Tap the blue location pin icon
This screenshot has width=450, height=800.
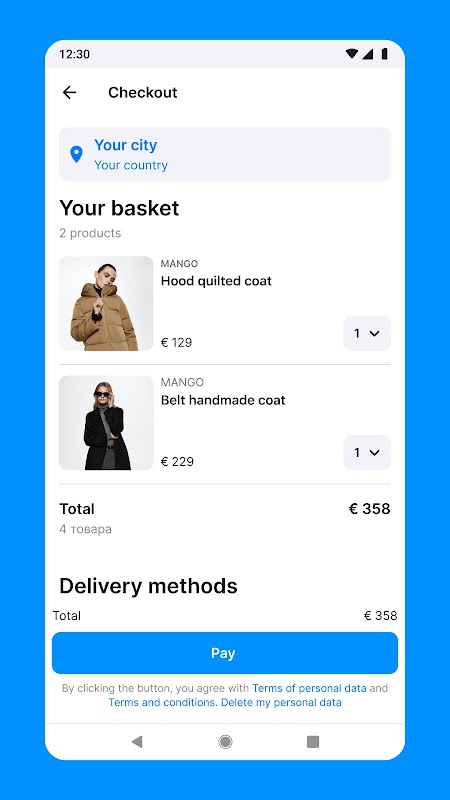[77, 154]
